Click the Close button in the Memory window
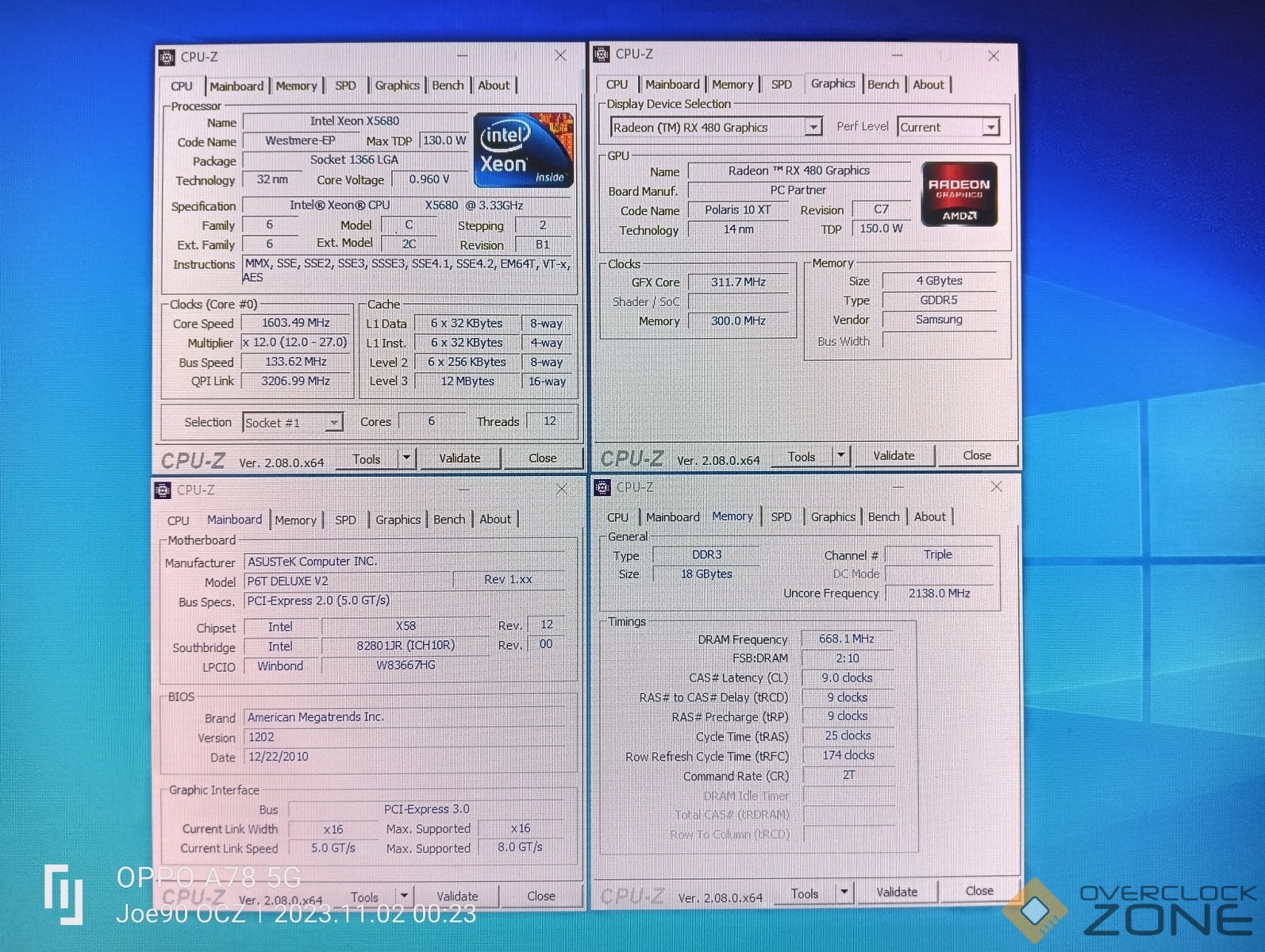Image resolution: width=1265 pixels, height=952 pixels. click(979, 891)
